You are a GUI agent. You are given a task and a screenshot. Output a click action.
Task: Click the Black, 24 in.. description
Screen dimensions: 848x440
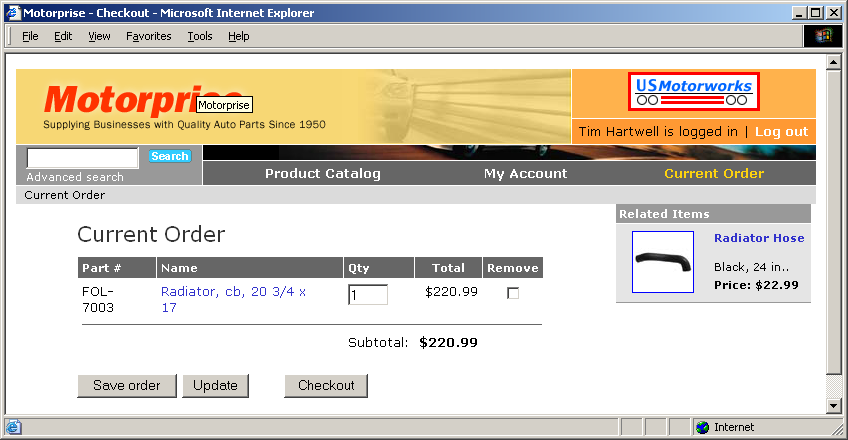[x=751, y=267]
